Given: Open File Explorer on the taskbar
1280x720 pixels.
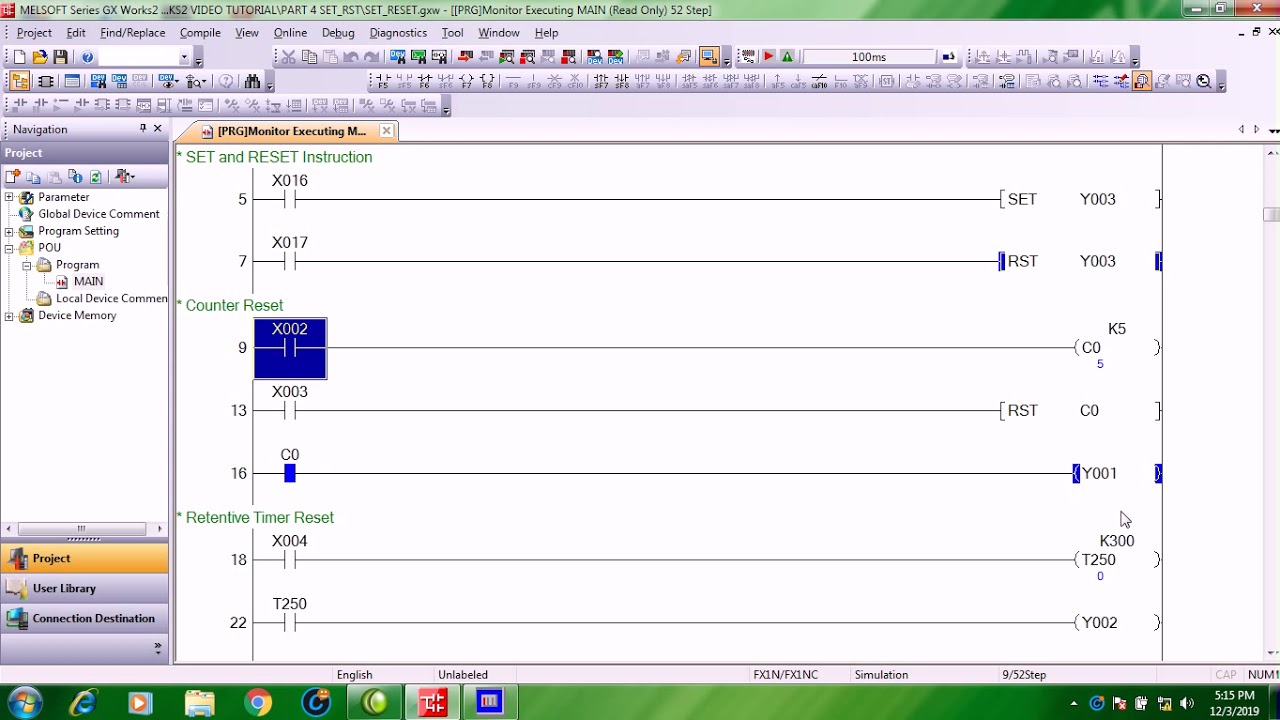Looking at the screenshot, I should pos(199,703).
